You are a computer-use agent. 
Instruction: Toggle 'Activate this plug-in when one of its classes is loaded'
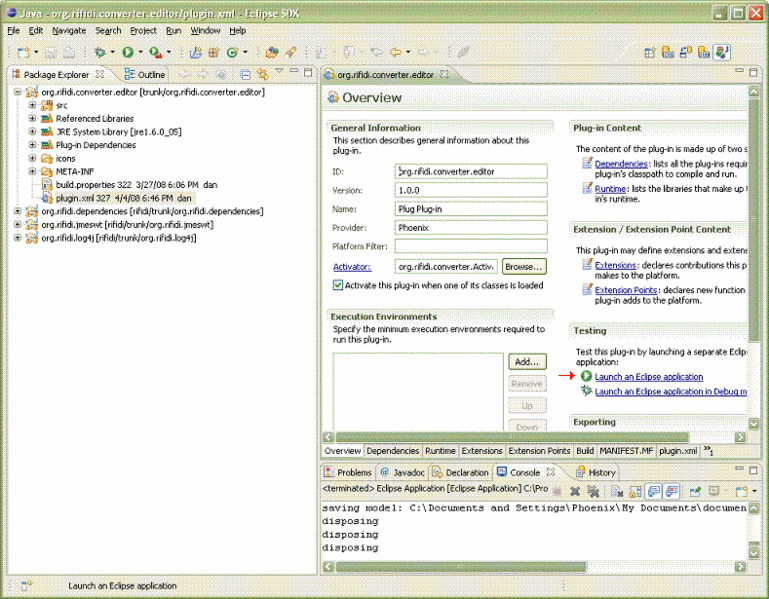(338, 285)
